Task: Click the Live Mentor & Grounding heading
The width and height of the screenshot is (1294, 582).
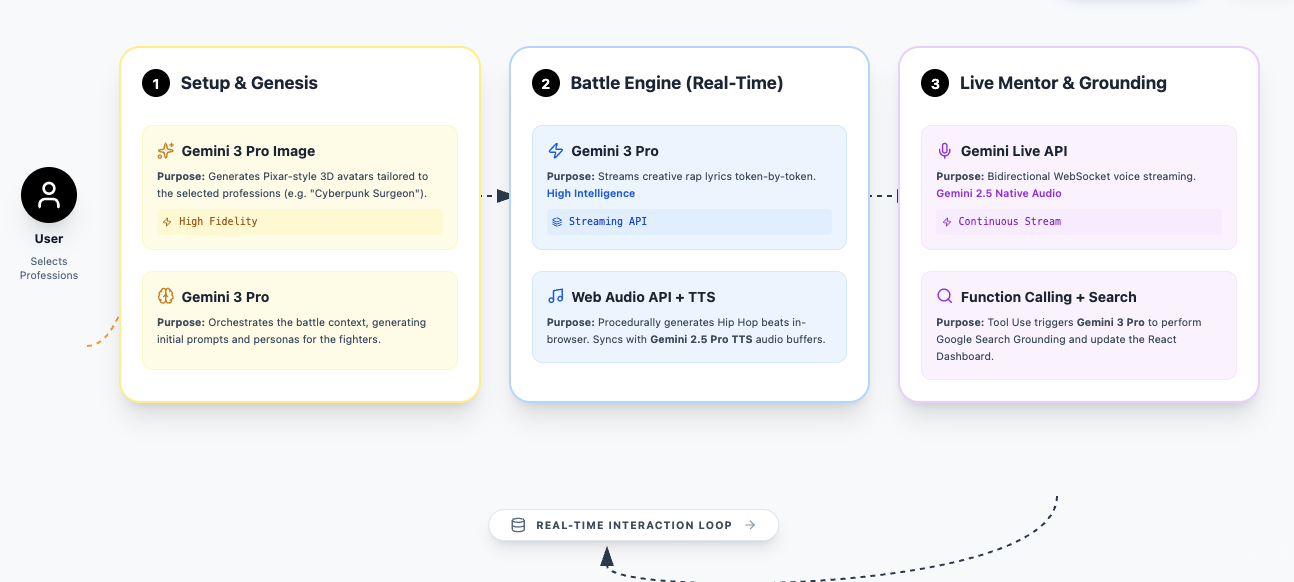Action: 1063,83
